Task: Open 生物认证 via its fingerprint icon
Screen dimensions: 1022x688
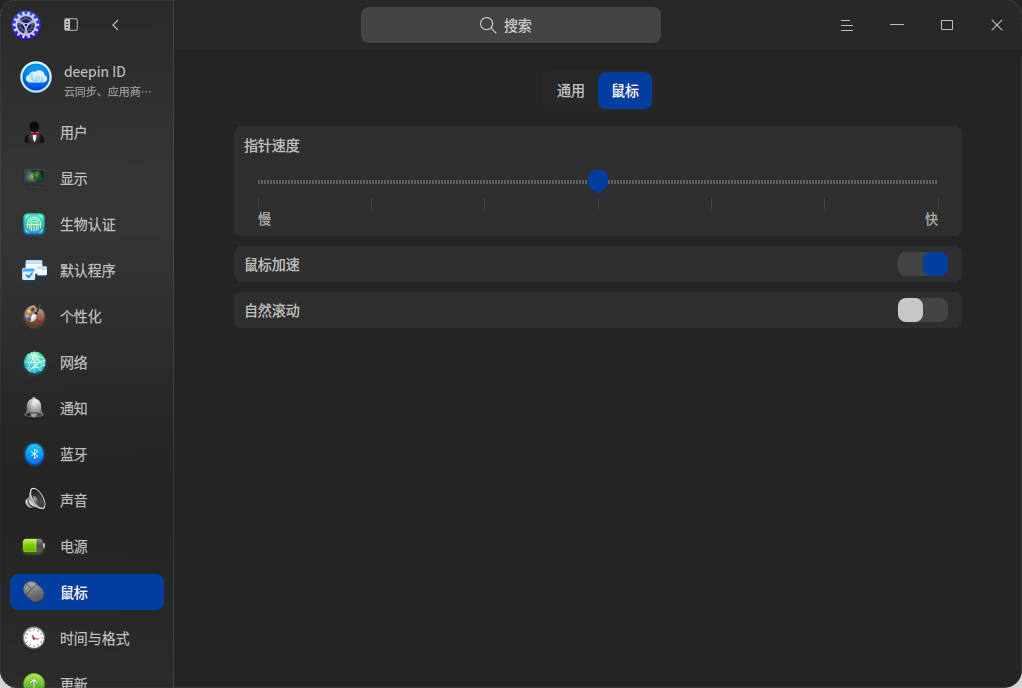Action: [34, 224]
